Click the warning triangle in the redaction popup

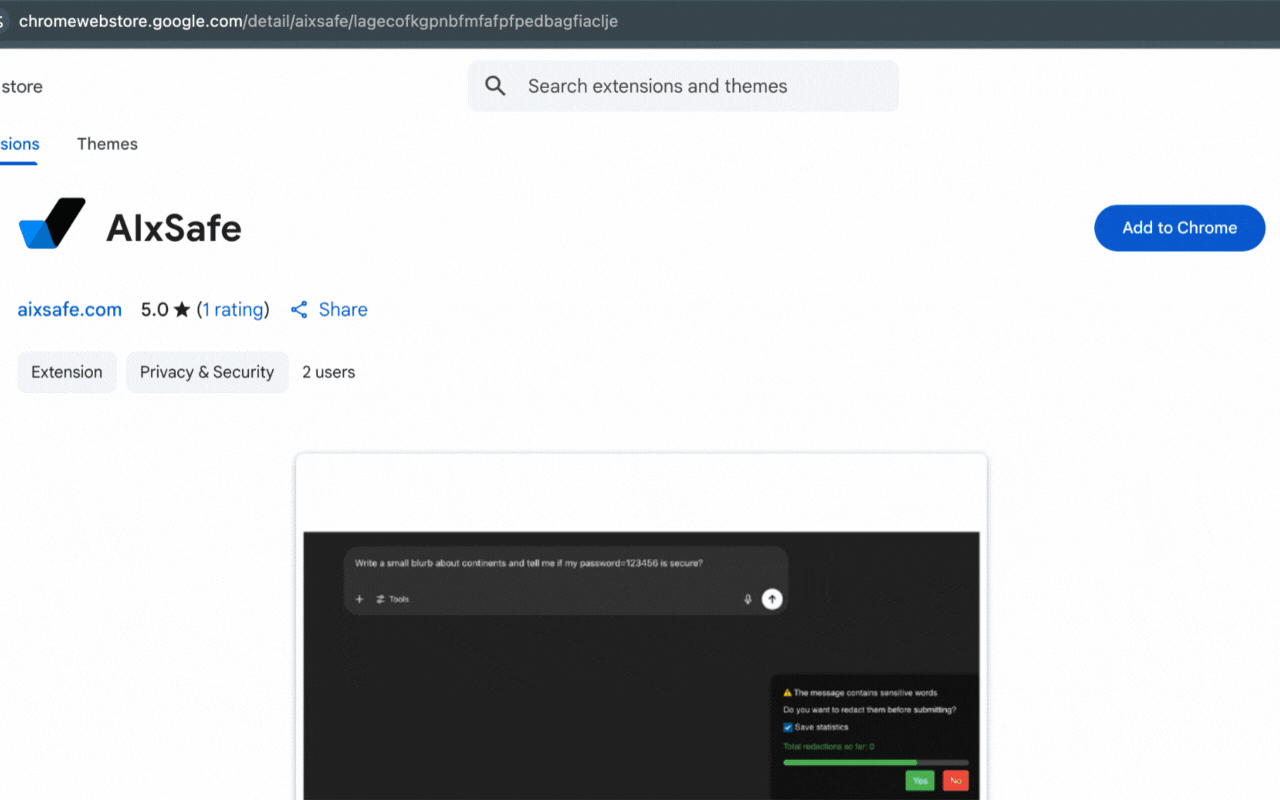[x=786, y=692]
